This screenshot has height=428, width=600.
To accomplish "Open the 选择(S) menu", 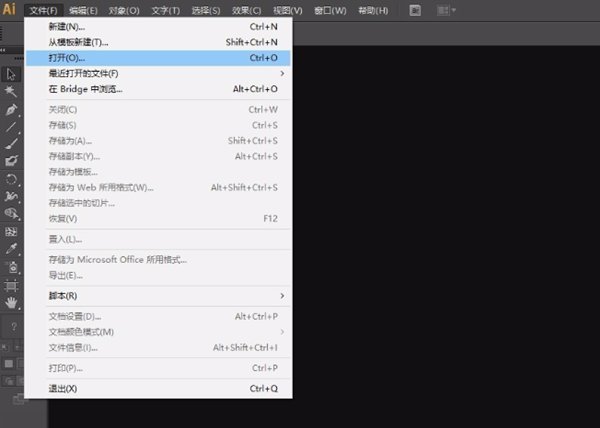I will 206,10.
